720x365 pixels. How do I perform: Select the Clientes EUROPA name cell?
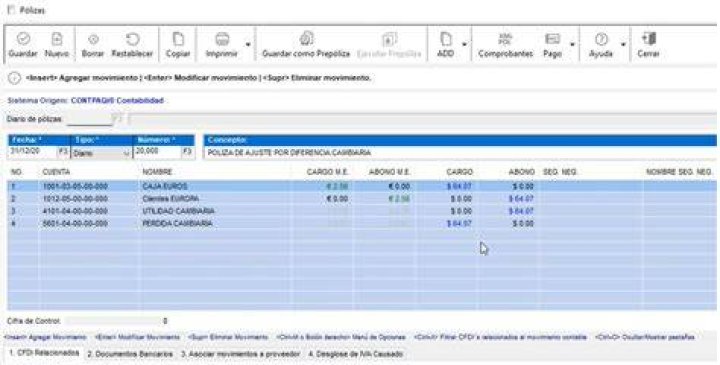pos(170,199)
